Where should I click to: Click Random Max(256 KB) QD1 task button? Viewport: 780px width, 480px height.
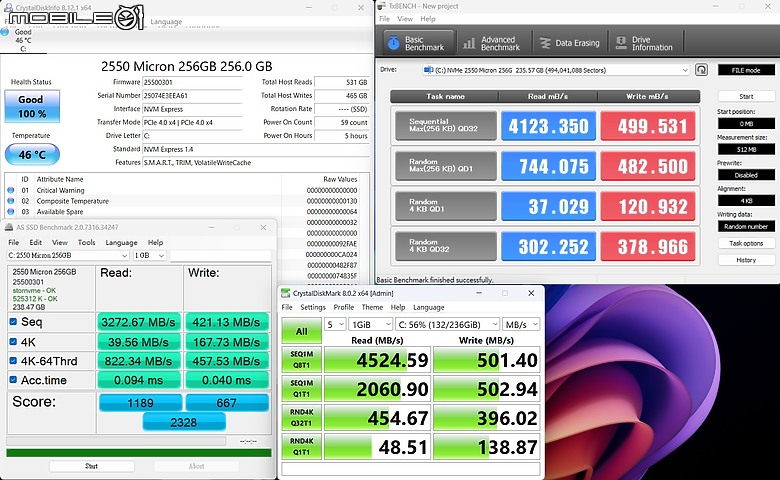[x=446, y=166]
